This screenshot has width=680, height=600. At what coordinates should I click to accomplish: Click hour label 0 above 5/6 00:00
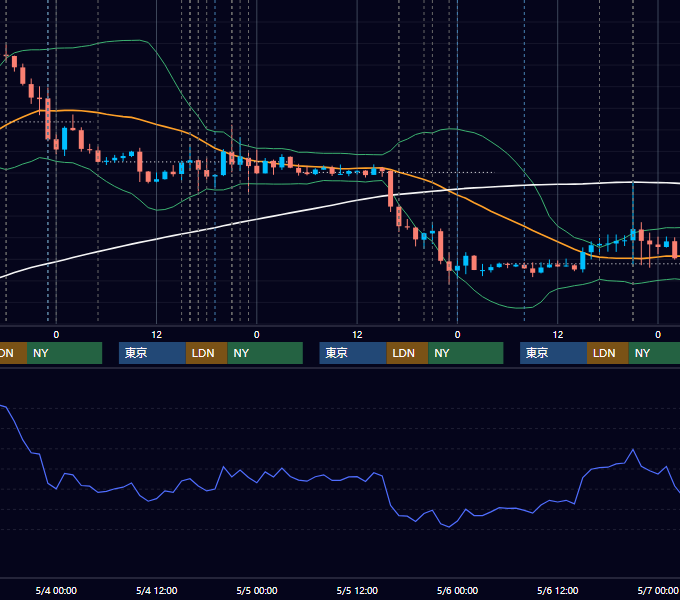(x=457, y=335)
